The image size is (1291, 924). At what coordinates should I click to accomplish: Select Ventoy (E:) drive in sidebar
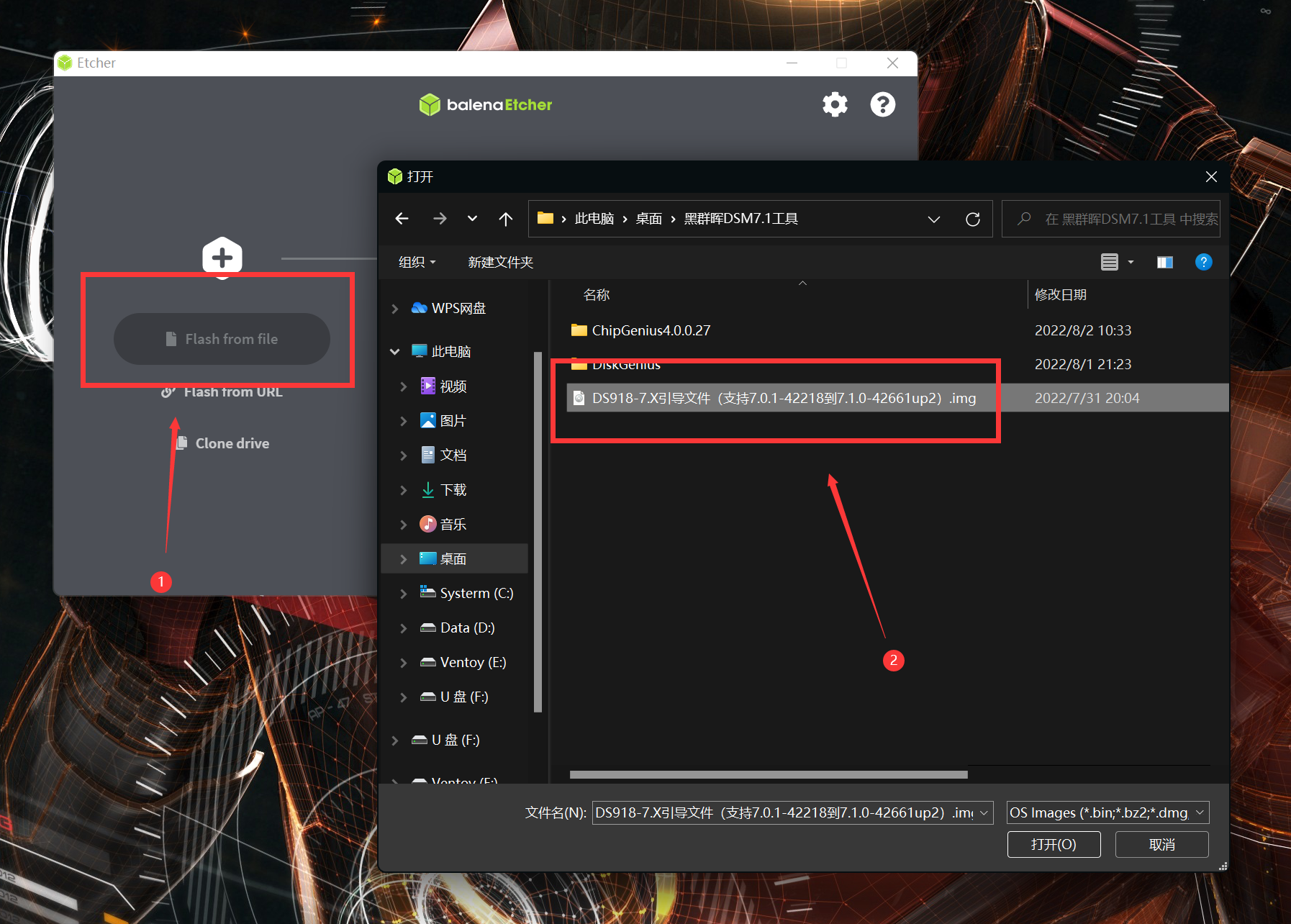click(x=472, y=662)
